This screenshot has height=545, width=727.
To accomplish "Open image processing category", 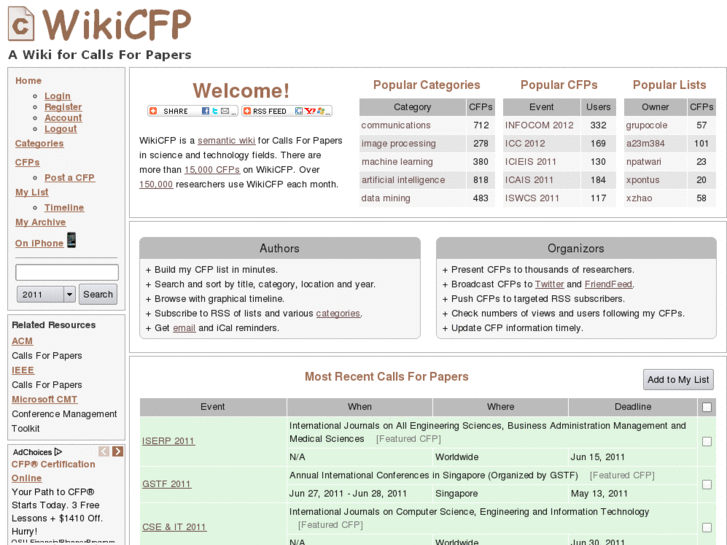I will point(398,144).
